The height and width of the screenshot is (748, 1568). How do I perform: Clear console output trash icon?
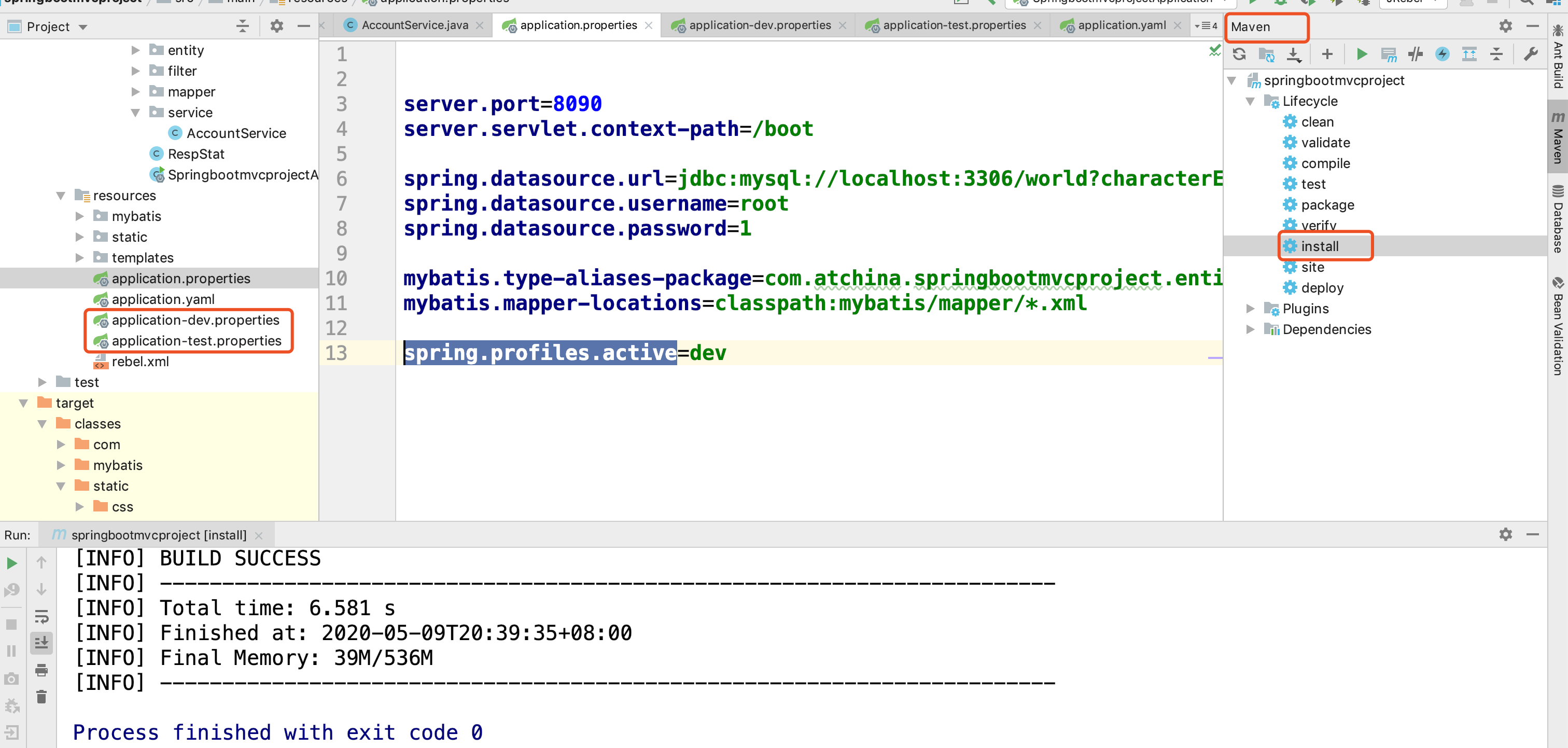click(x=41, y=697)
